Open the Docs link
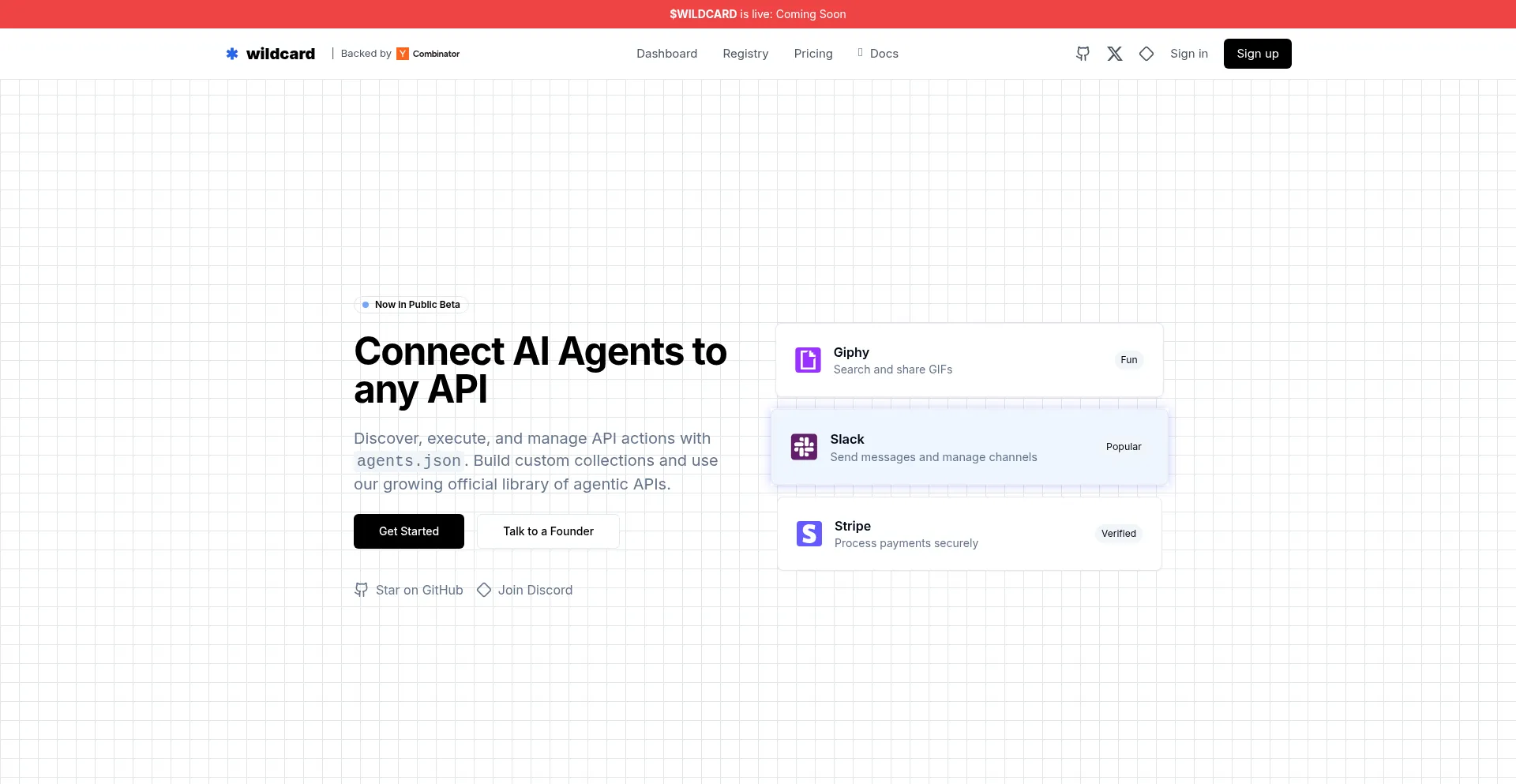The image size is (1516, 784). pos(884,54)
